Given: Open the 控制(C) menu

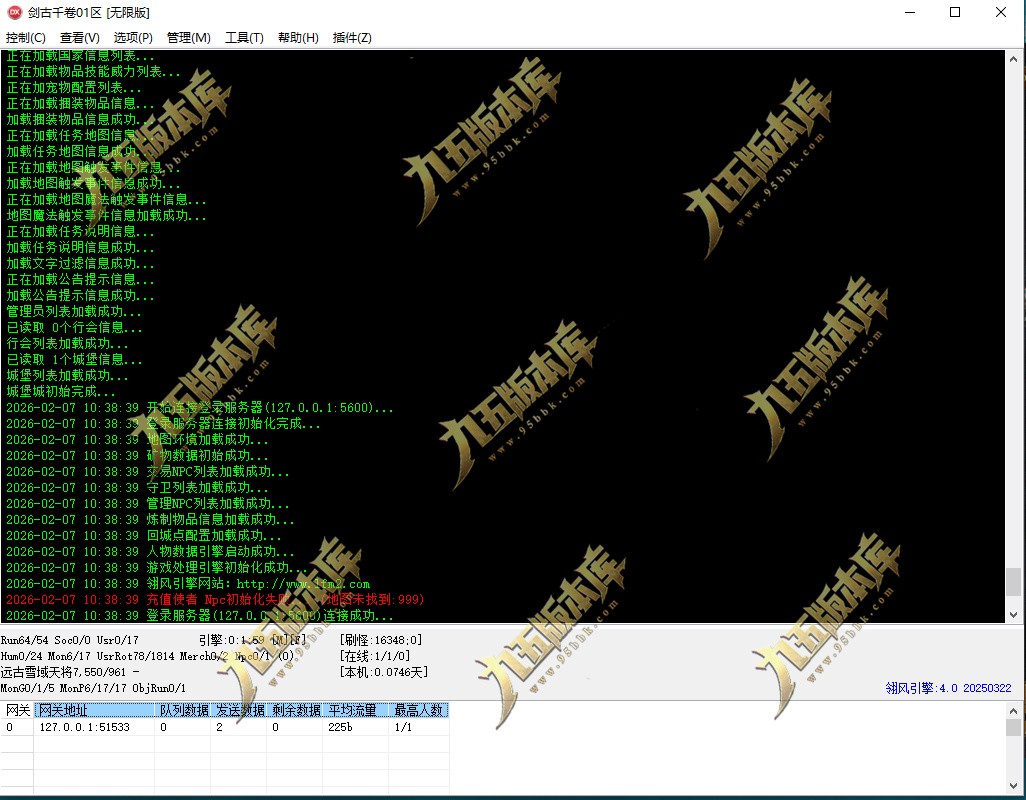Looking at the screenshot, I should (26, 37).
